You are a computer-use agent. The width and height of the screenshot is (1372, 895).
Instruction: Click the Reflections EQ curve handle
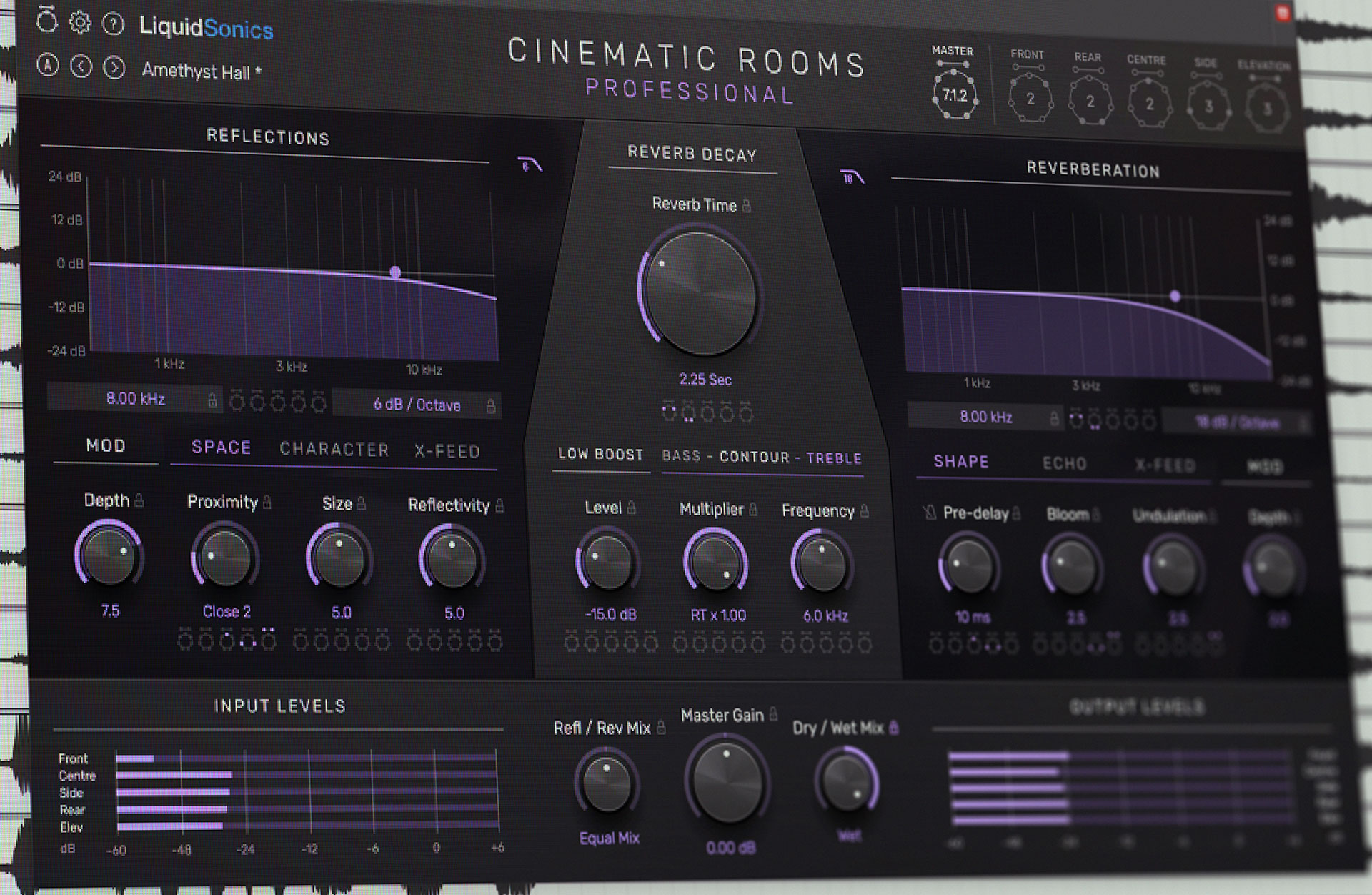tap(395, 272)
